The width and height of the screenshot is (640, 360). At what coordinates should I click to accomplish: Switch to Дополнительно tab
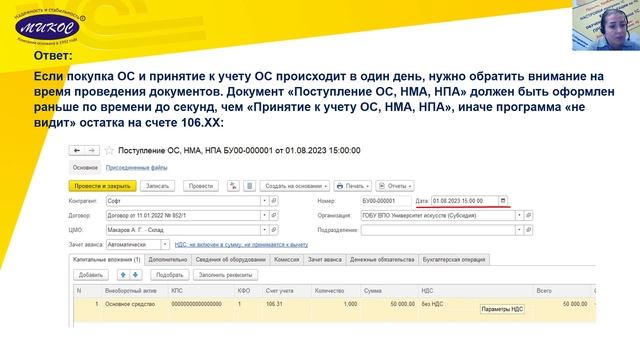[168, 260]
